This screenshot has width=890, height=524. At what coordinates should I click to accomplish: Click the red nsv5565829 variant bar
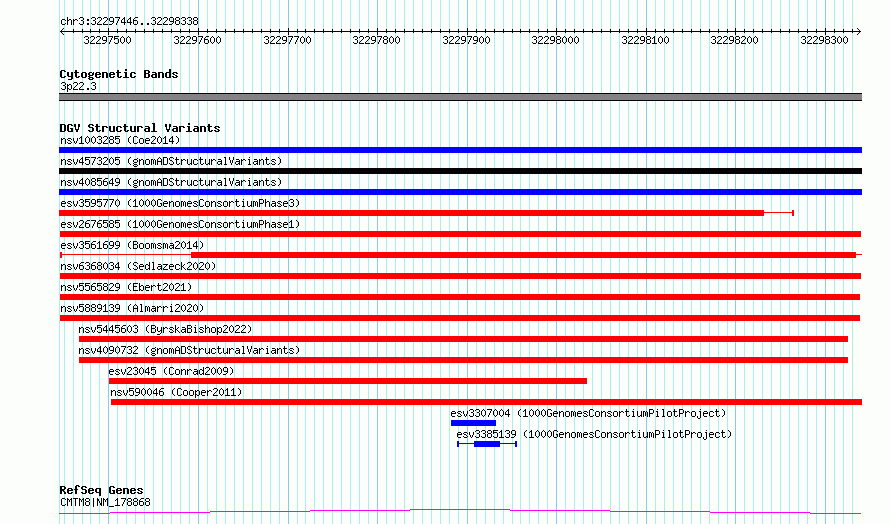[460, 297]
